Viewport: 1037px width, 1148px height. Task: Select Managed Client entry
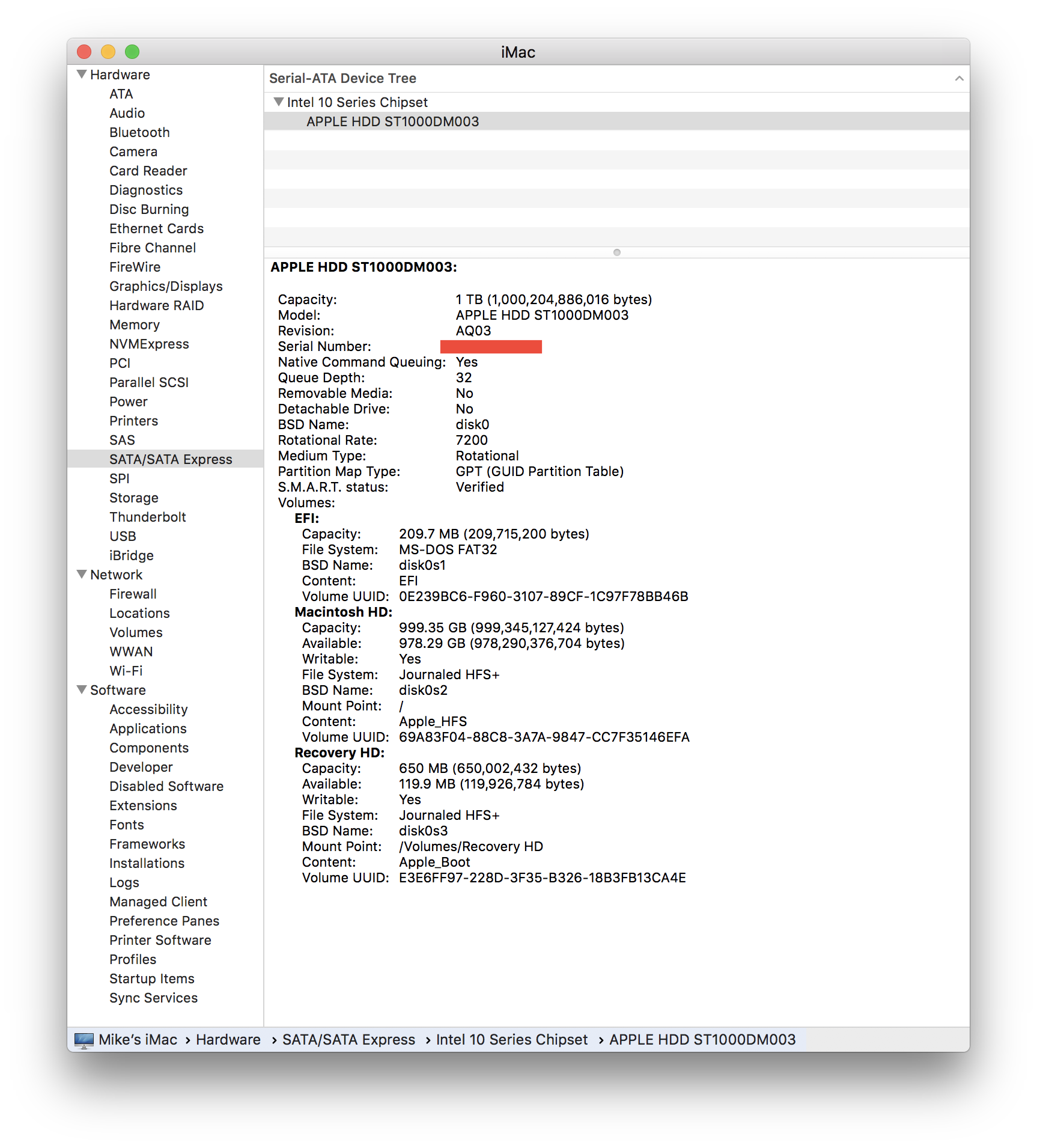159,902
